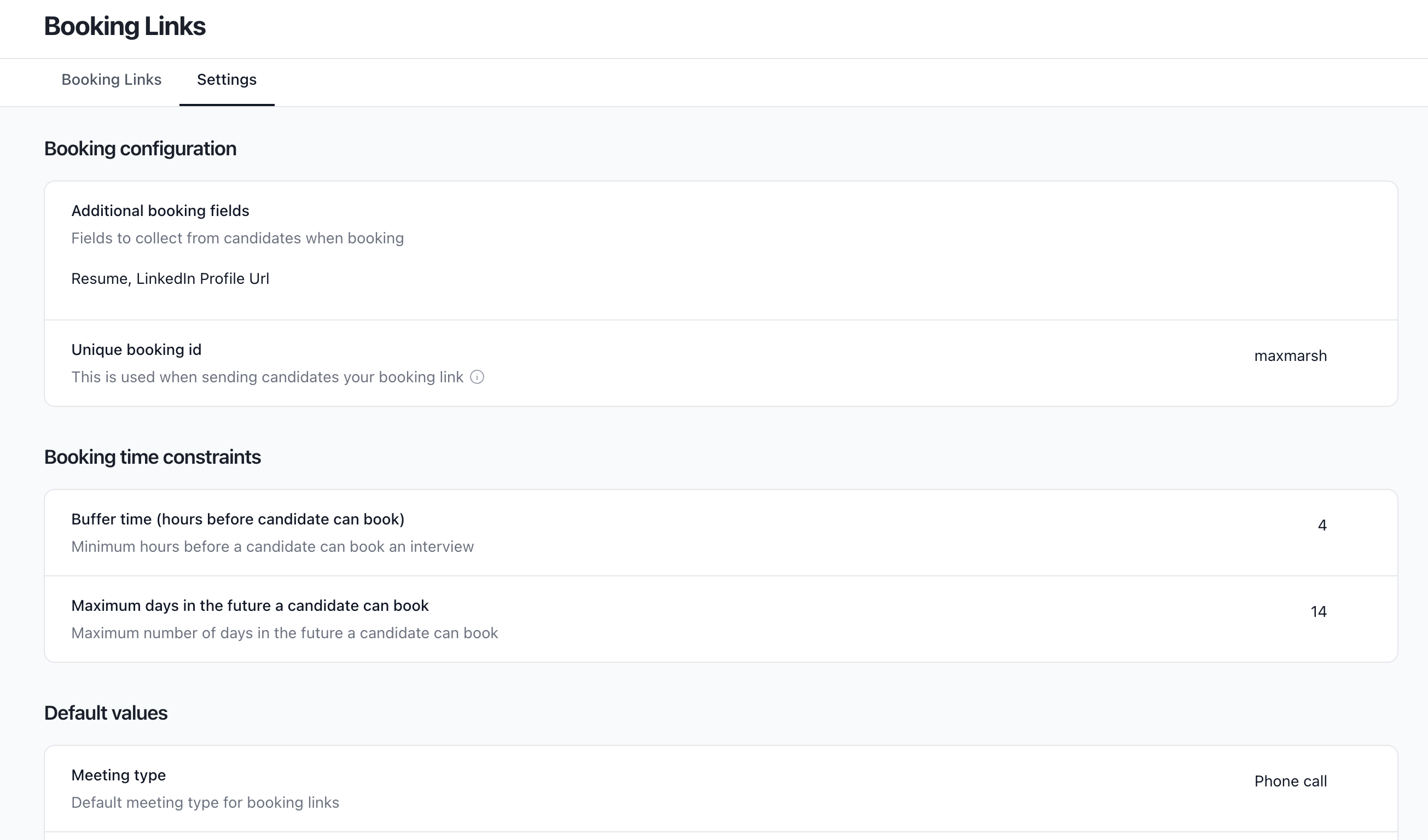Click the Booking time constraints heading
The height and width of the screenshot is (840, 1428).
click(153, 457)
